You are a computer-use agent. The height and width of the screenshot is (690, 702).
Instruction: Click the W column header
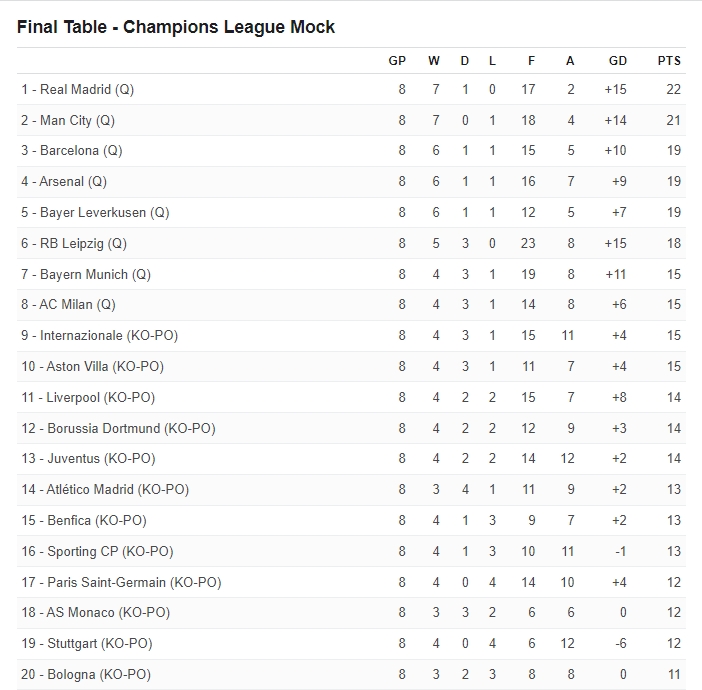coord(433,60)
